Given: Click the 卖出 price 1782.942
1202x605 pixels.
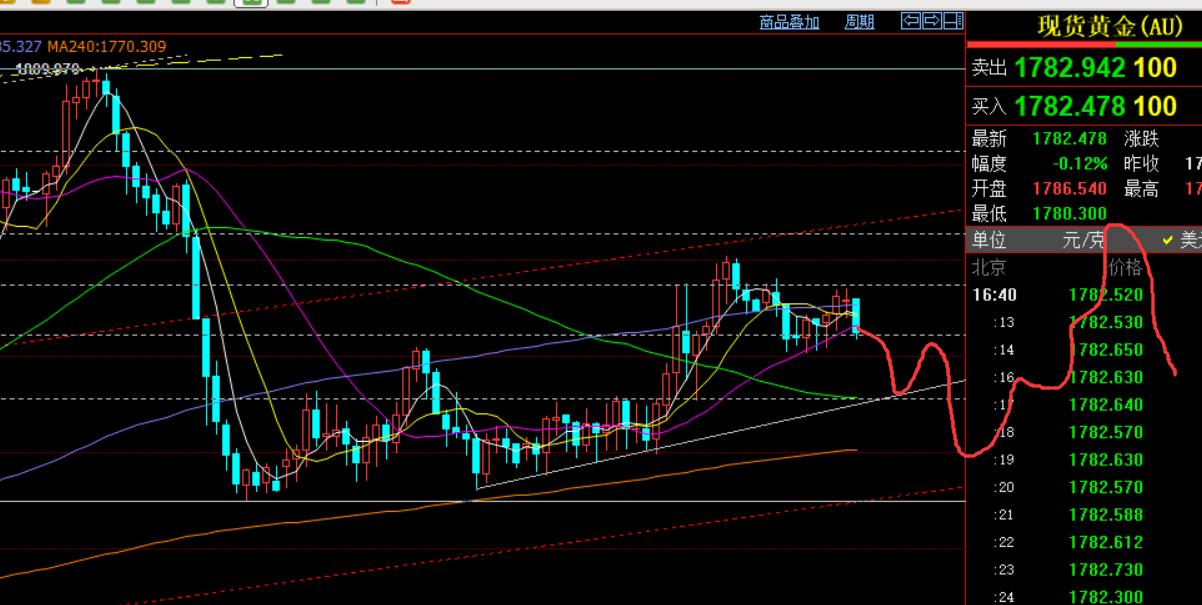Looking at the screenshot, I should [1069, 68].
